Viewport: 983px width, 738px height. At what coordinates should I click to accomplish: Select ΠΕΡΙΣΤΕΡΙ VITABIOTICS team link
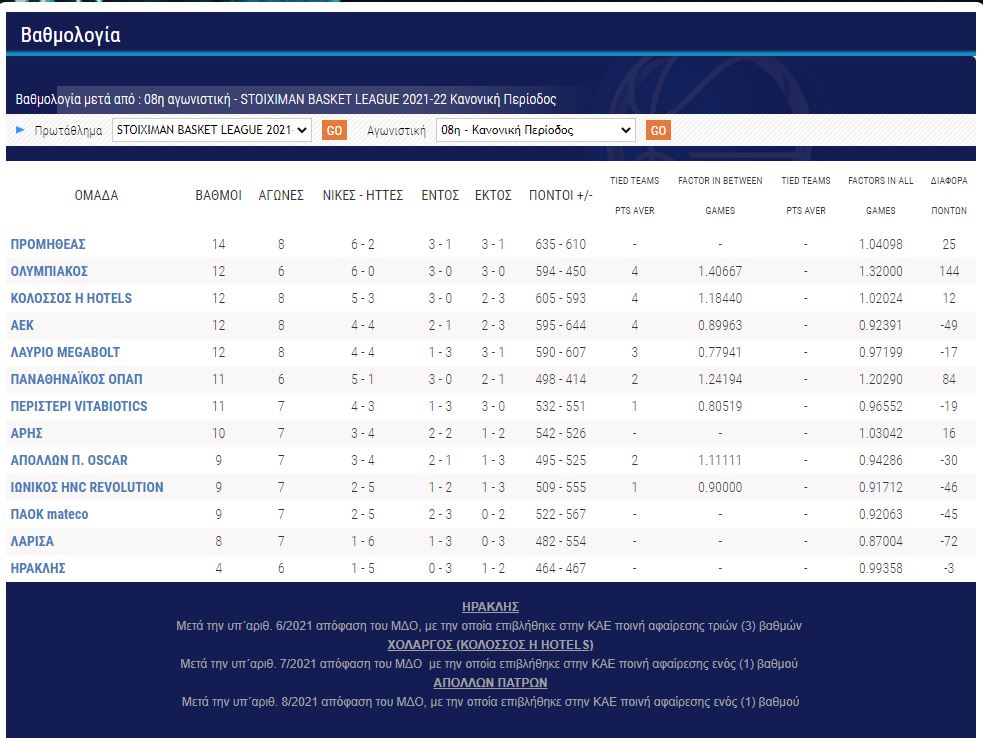tap(79, 406)
